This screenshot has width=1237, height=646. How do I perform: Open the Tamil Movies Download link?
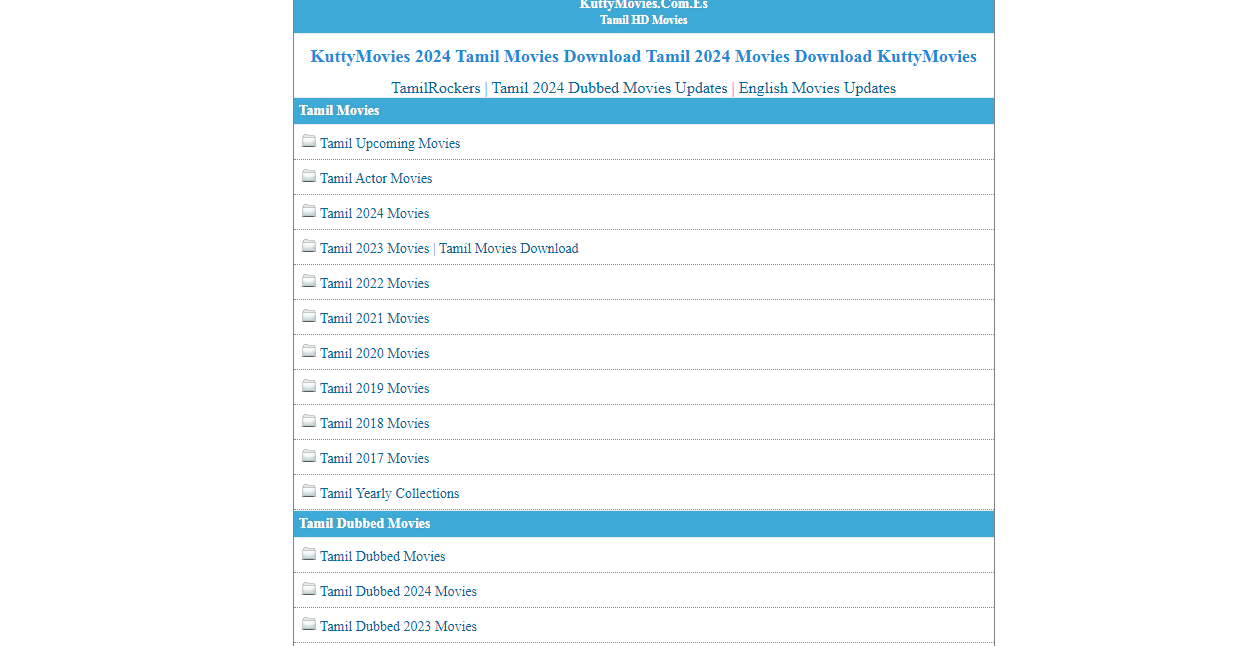point(509,248)
